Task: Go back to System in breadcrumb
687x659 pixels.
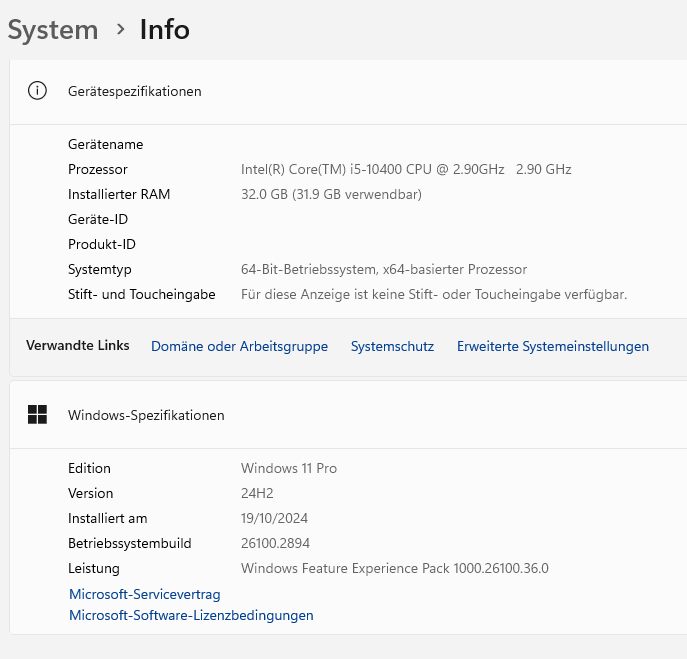Action: [53, 30]
